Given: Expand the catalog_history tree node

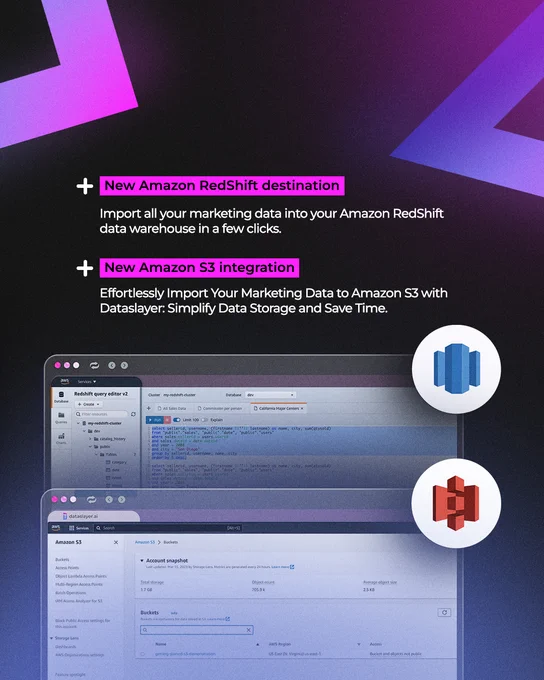Looking at the screenshot, I should point(90,439).
